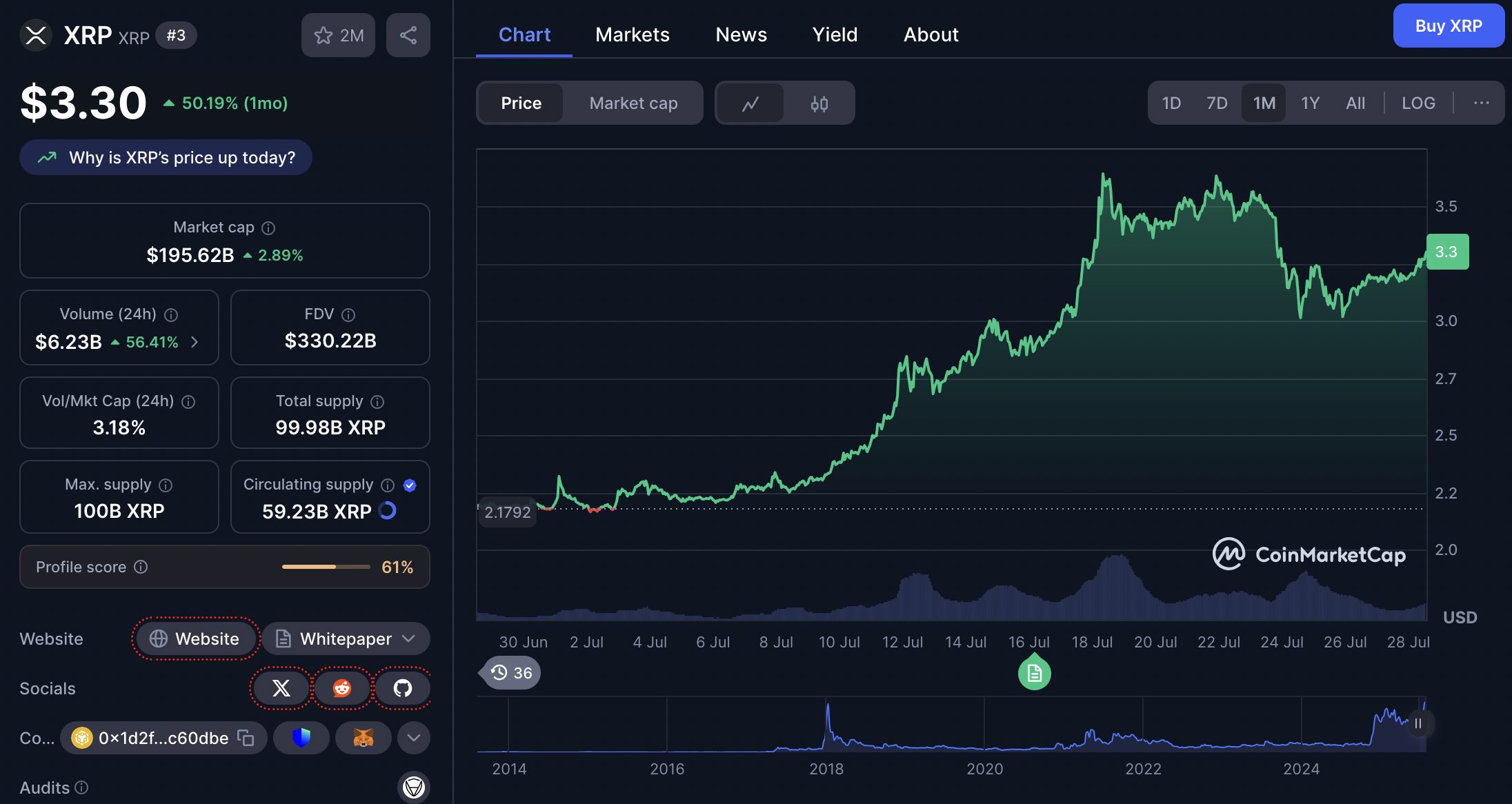Click the verified supply checkmark badge
The image size is (1512, 804).
410,485
